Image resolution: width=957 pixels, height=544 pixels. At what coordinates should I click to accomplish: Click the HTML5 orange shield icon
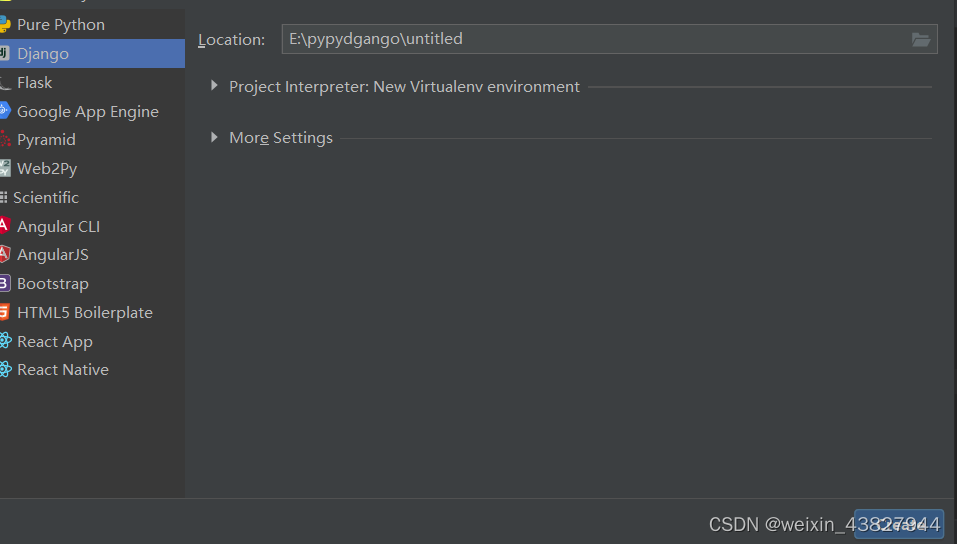pos(5,311)
